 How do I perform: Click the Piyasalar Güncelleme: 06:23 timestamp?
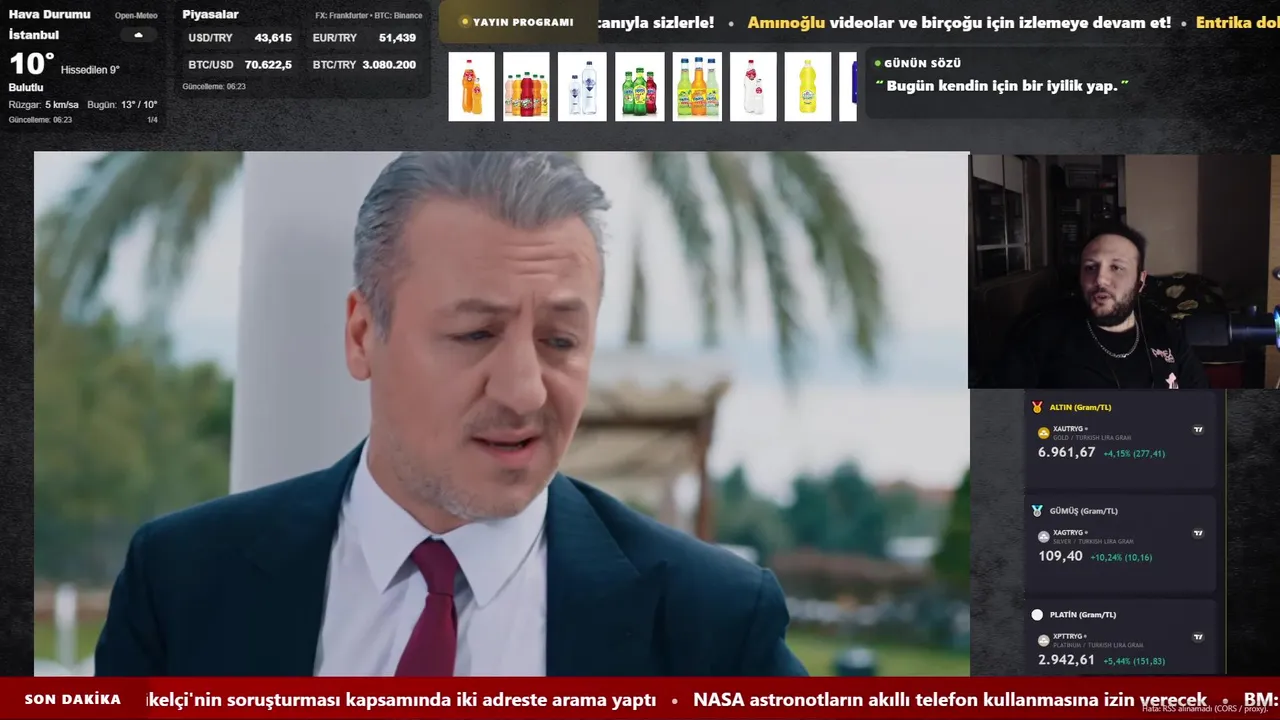click(214, 87)
